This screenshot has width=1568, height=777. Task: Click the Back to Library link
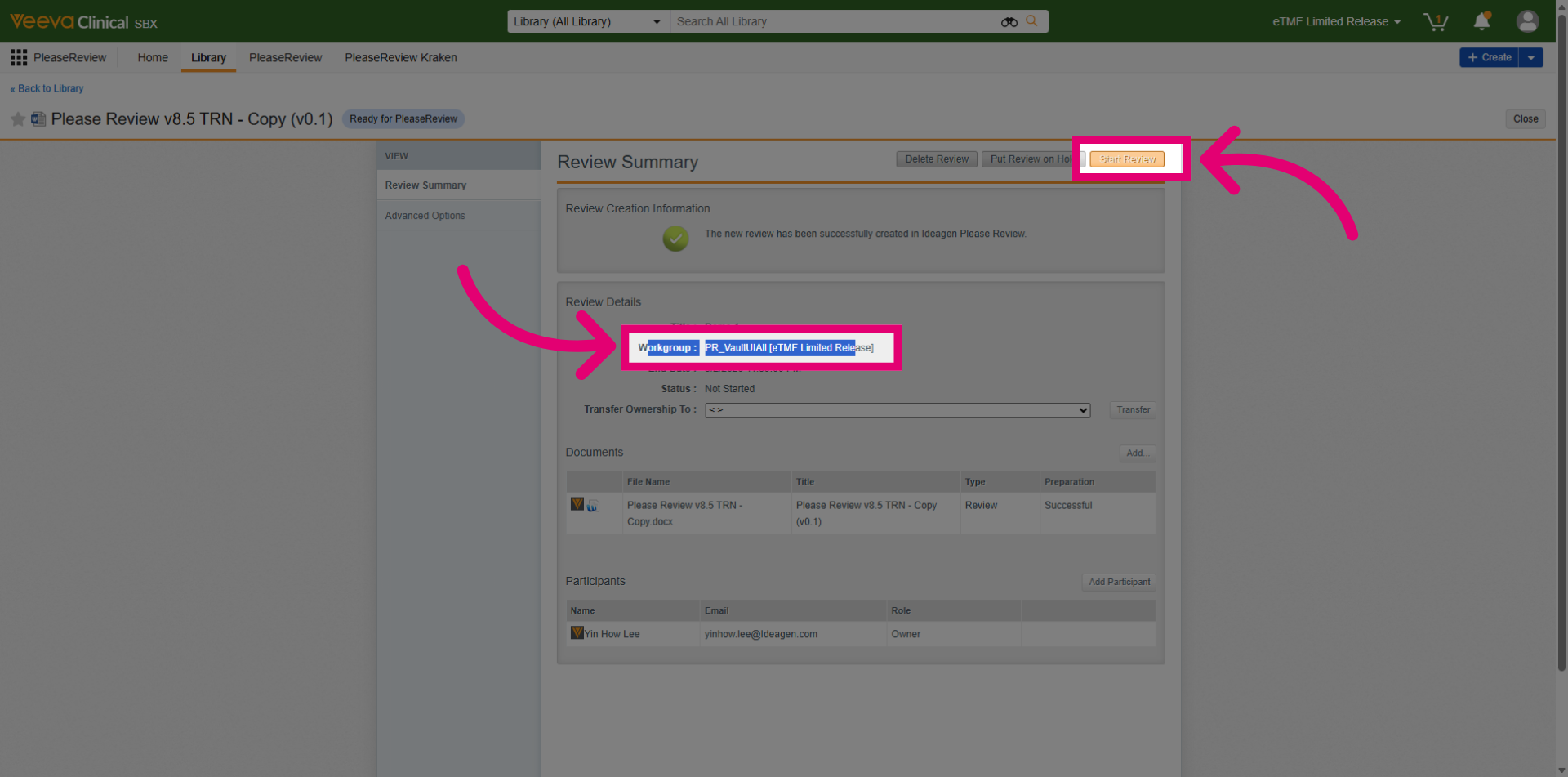pos(47,88)
